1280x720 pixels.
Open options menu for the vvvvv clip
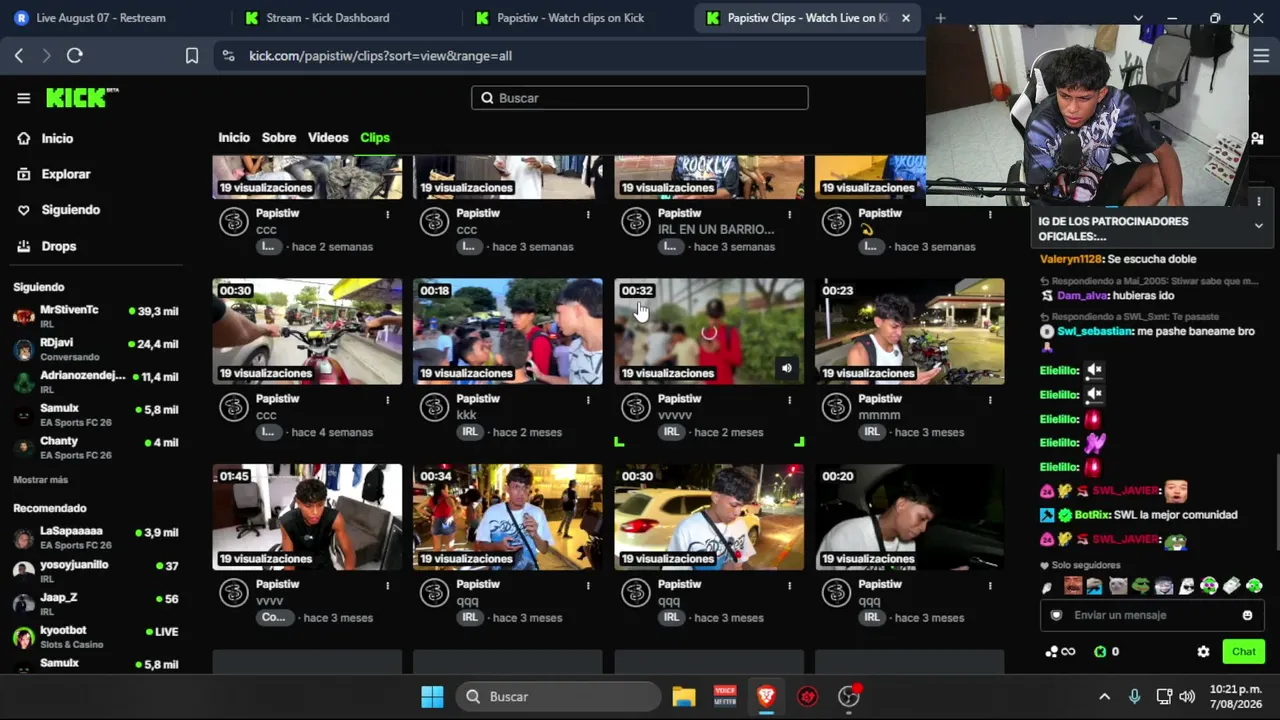click(789, 400)
